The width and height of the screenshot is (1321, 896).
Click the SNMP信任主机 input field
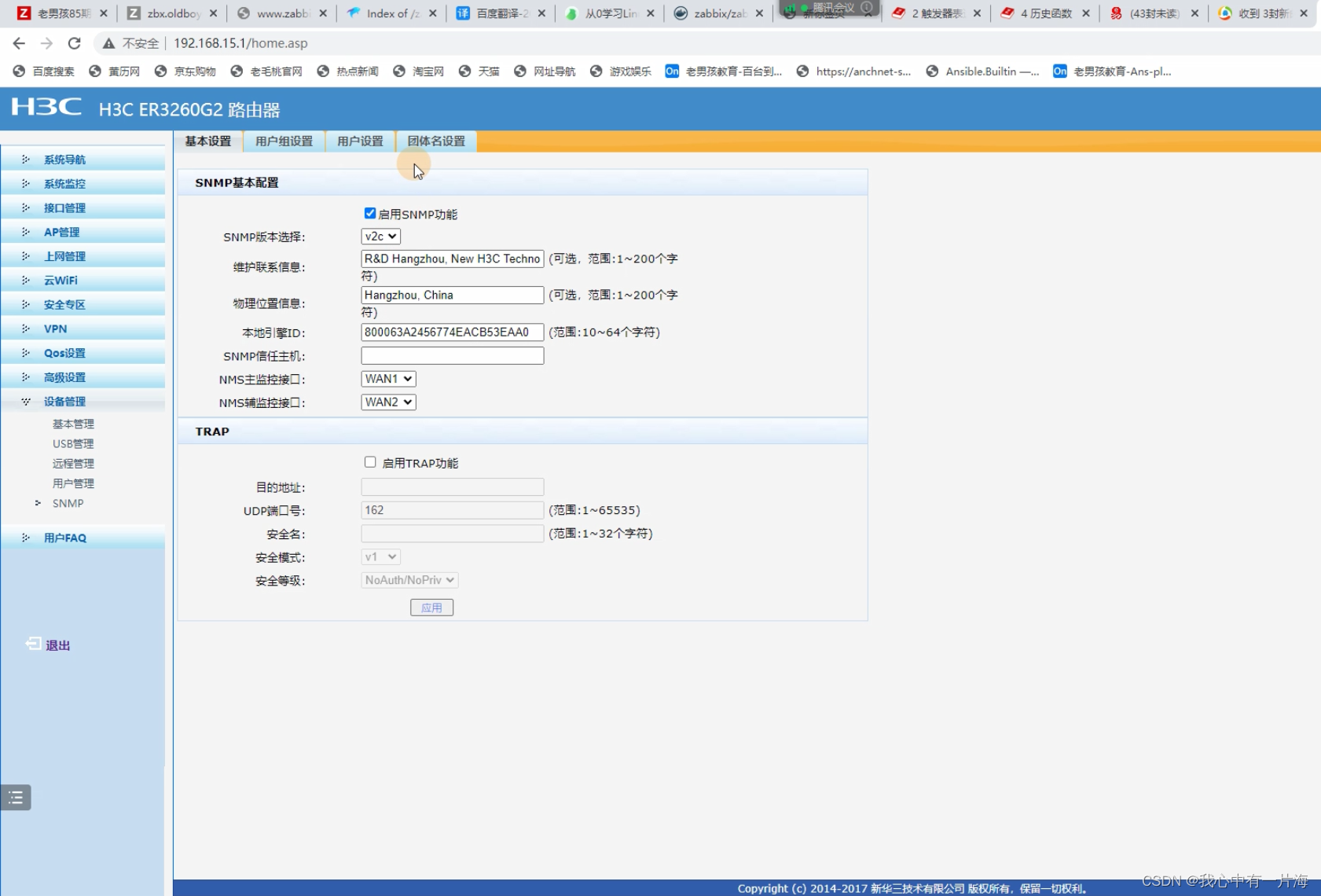pyautogui.click(x=453, y=355)
